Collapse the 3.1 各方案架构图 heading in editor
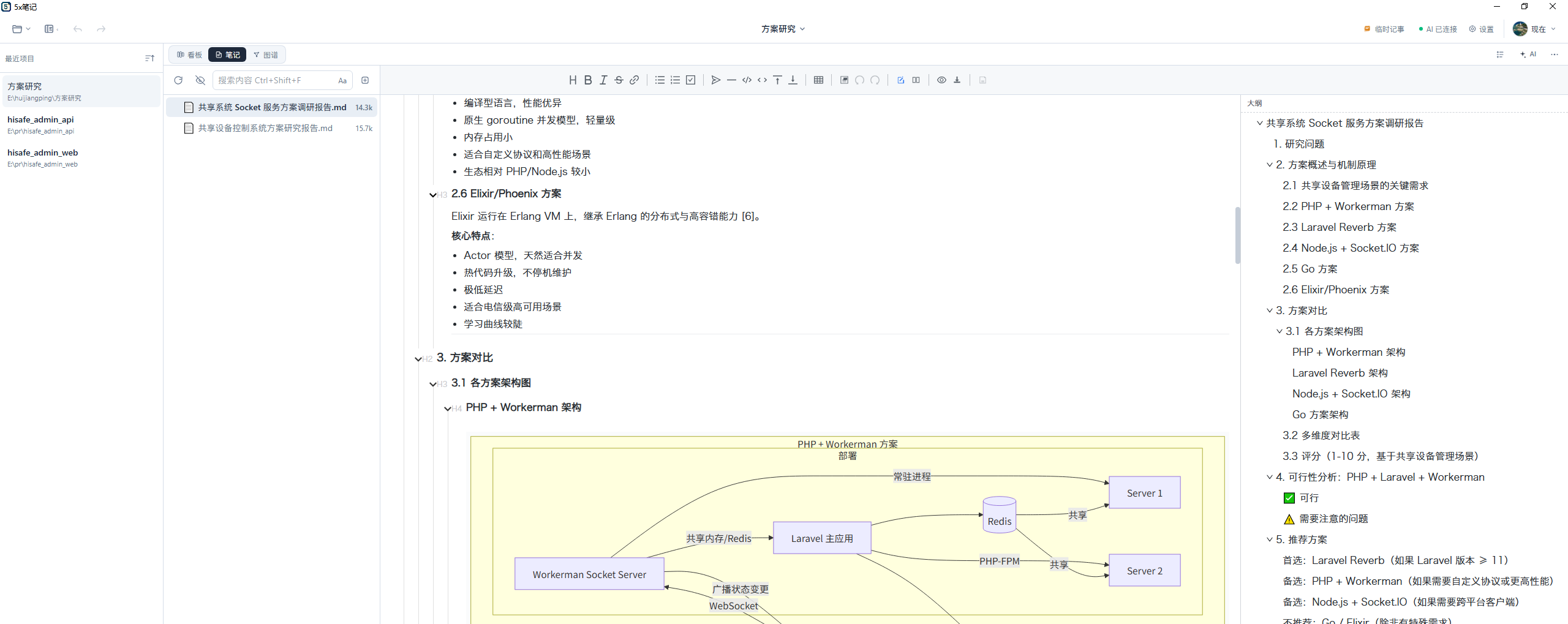Viewport: 1568px width, 624px height. point(433,384)
